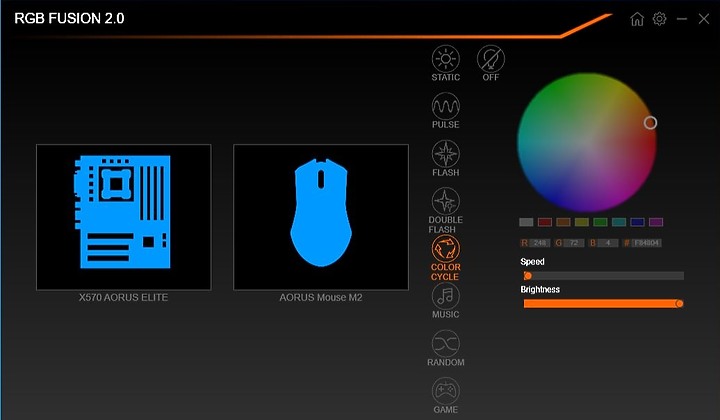Click the X570 AORUS ELITE label

(124, 297)
